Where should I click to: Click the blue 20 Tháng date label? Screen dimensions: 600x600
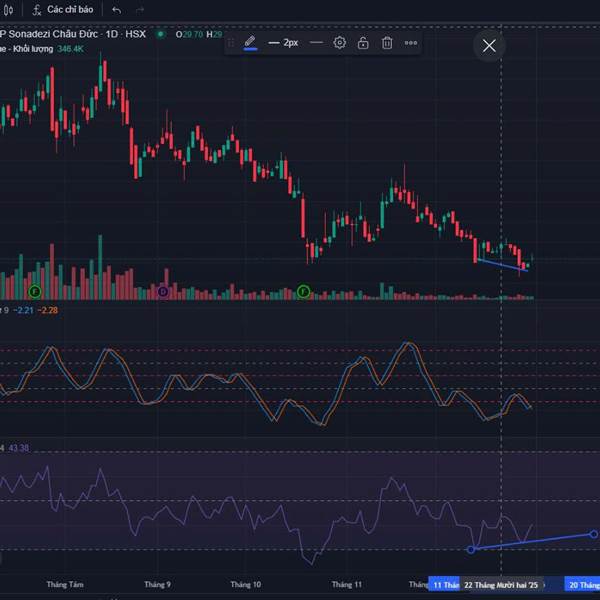(582, 585)
